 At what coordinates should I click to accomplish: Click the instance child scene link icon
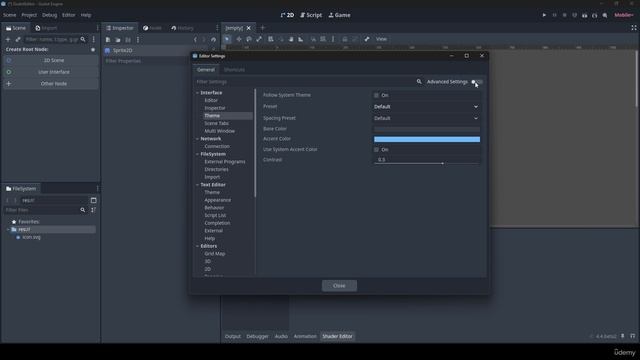click(18, 39)
